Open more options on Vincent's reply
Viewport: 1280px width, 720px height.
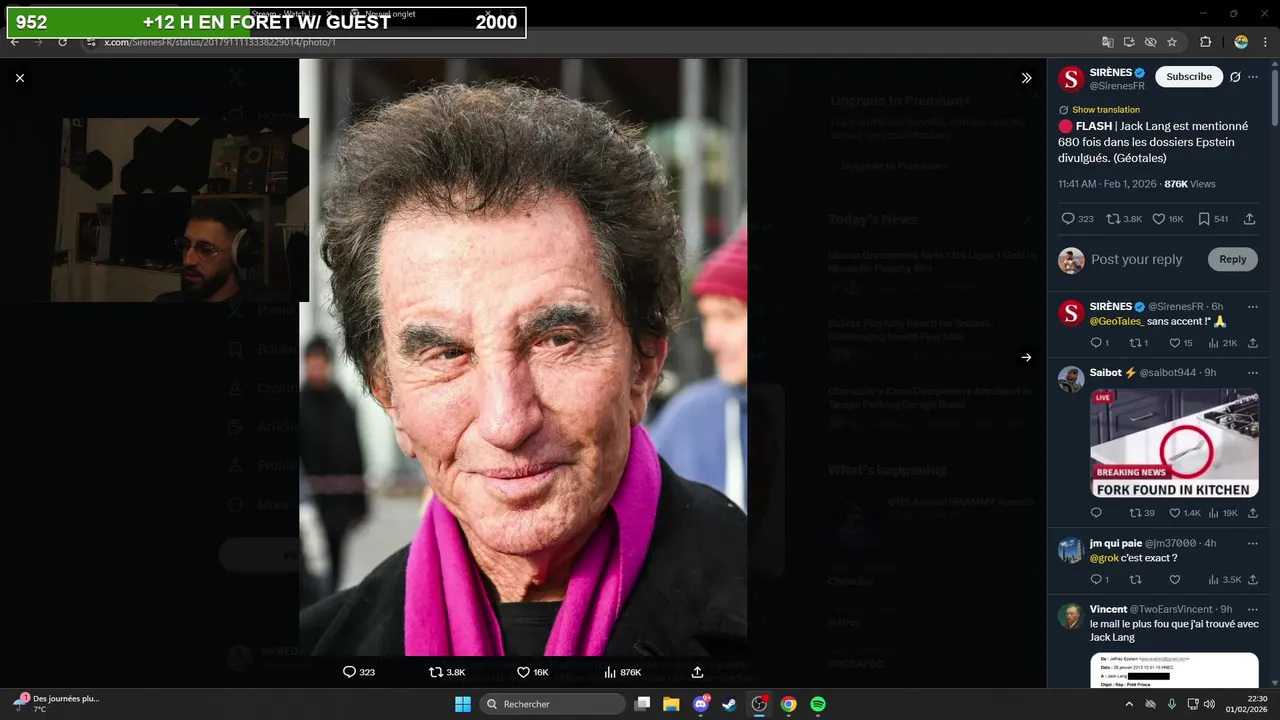(x=1253, y=609)
